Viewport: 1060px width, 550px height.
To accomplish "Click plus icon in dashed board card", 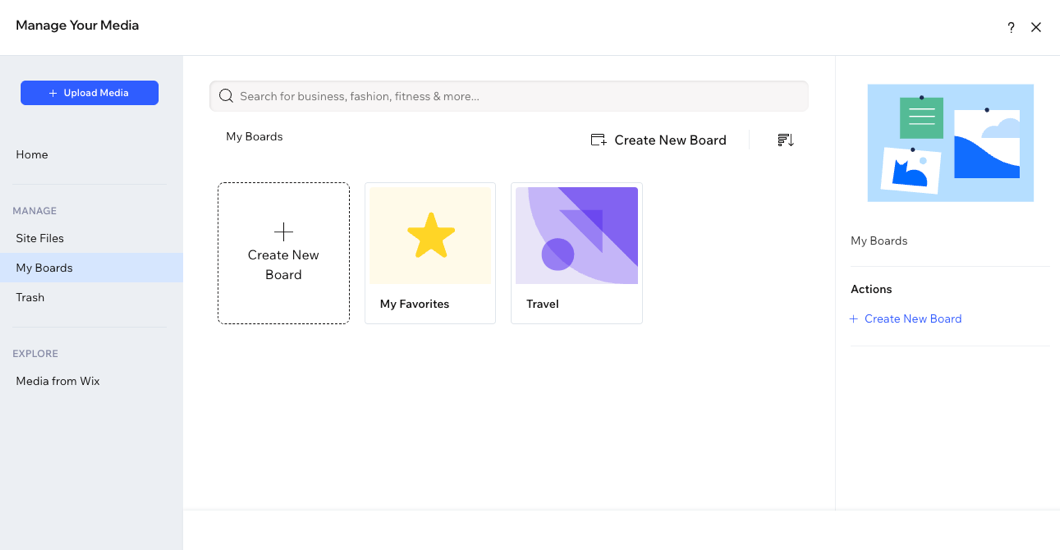I will point(284,232).
